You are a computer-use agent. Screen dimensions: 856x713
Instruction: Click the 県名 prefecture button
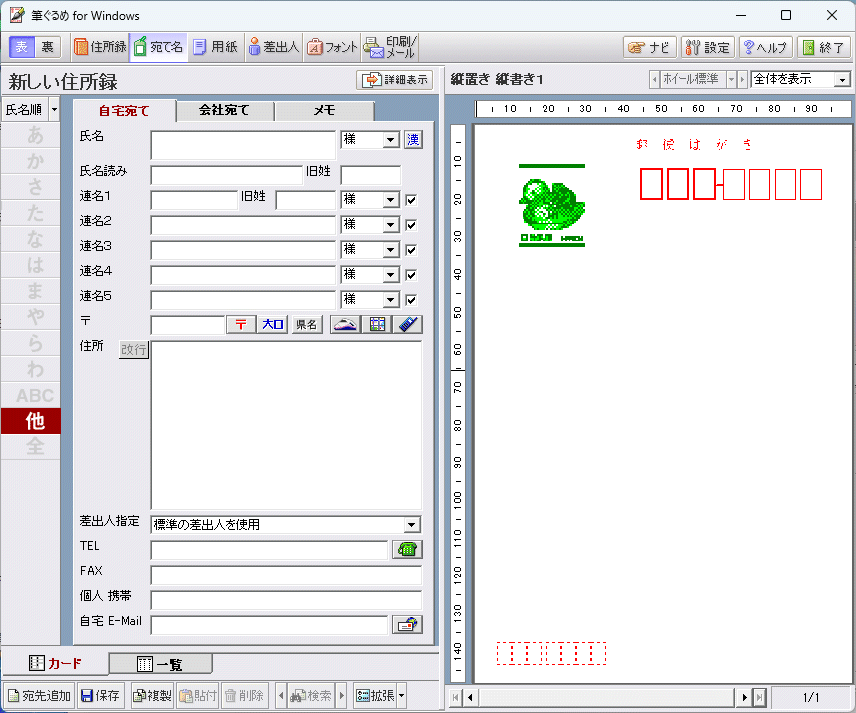tap(306, 324)
